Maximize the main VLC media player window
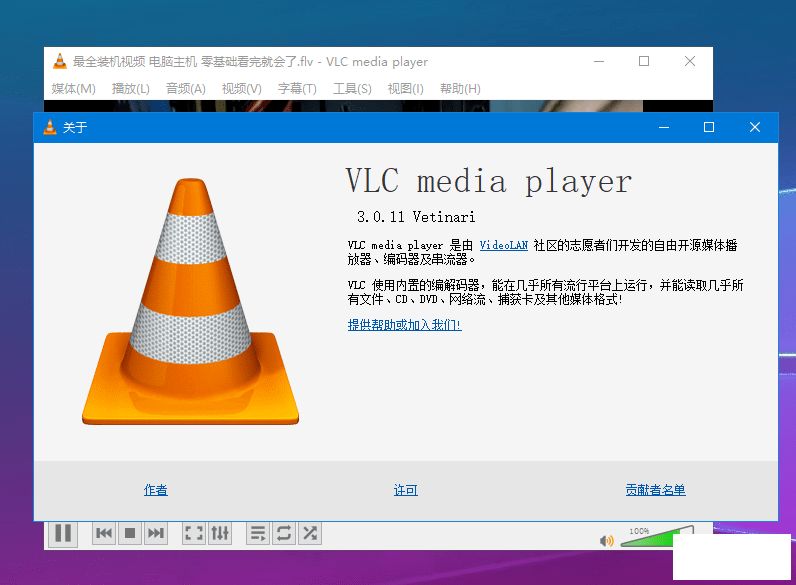Viewport: 796px width, 585px height. [644, 61]
